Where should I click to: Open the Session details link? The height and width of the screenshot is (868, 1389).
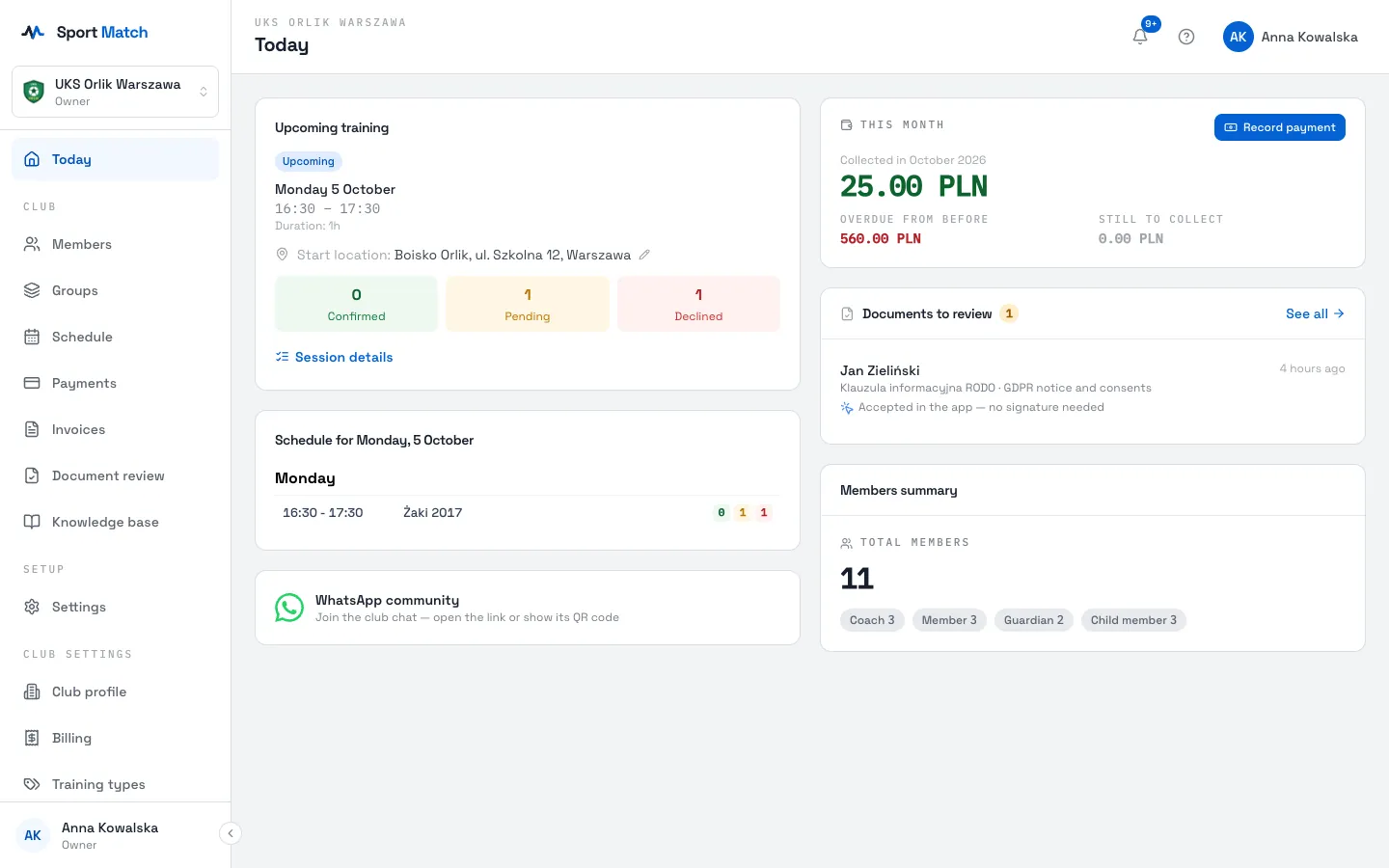(x=334, y=357)
